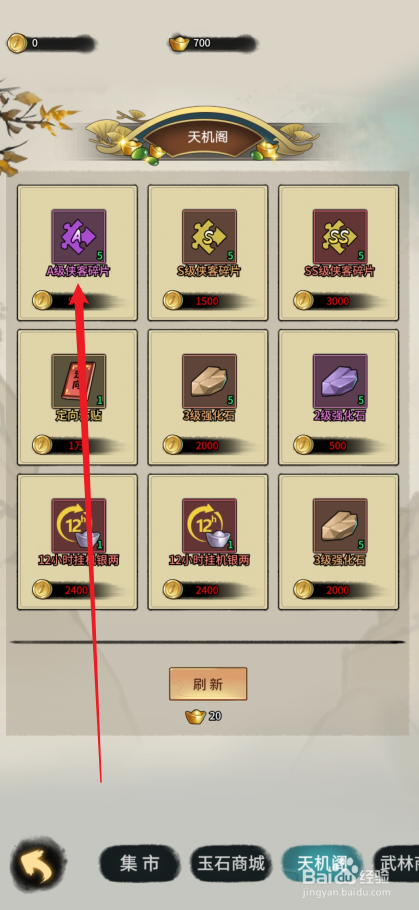Tap the back arrow icon
This screenshot has height=910, width=419.
[39, 864]
